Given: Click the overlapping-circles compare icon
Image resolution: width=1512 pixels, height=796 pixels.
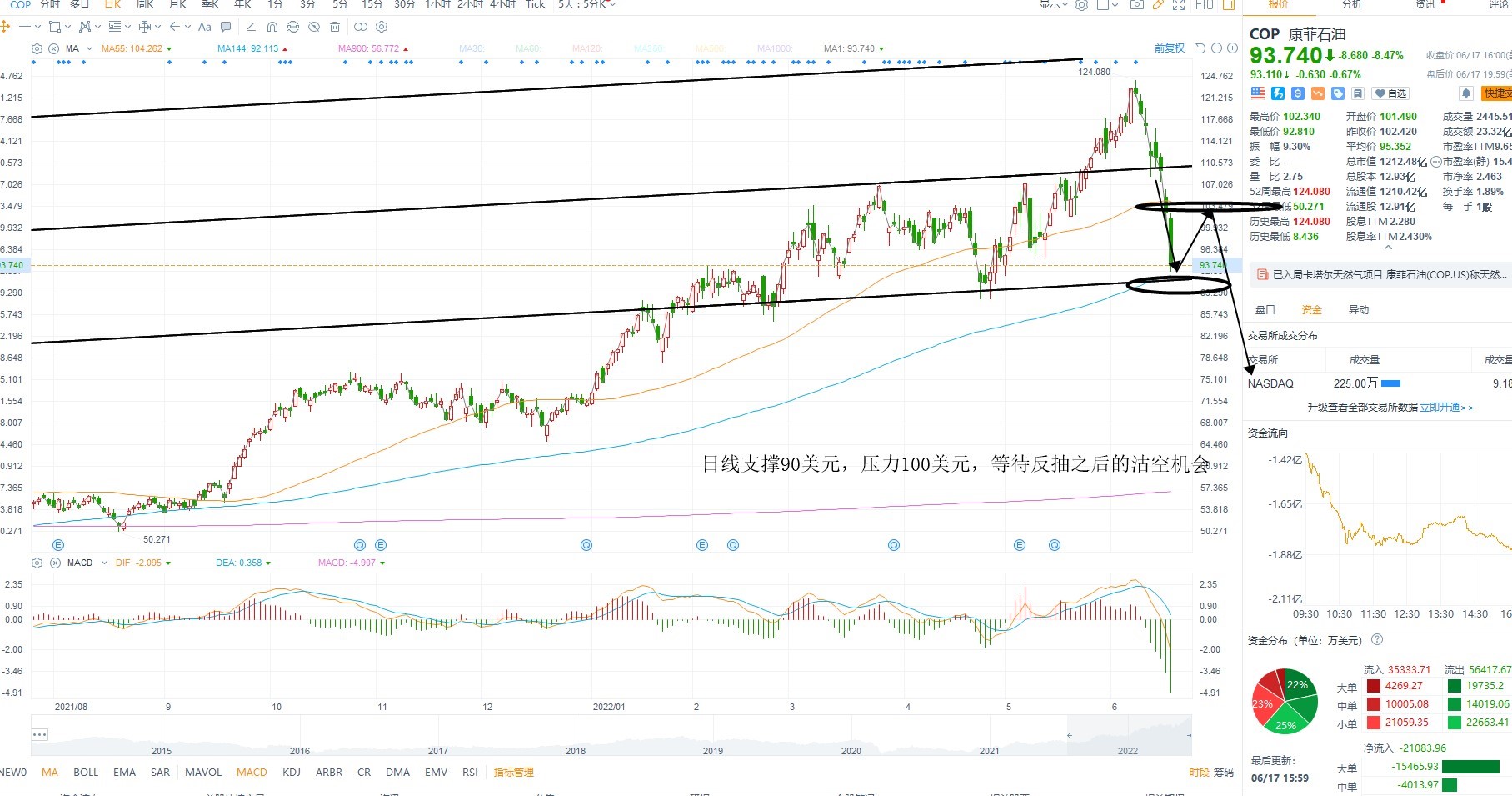Looking at the screenshot, I should pos(361,27).
